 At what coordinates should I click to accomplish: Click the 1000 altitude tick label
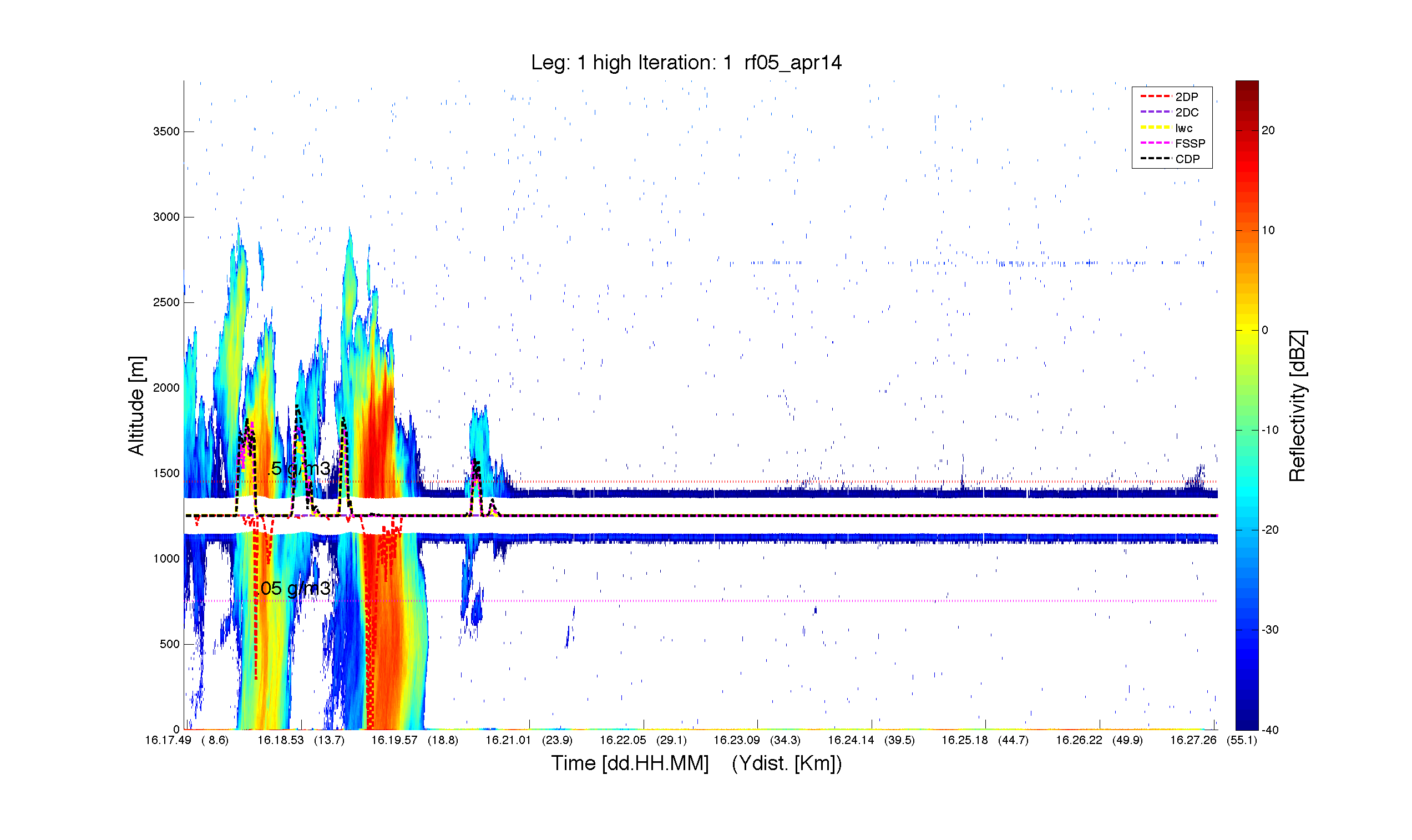[x=166, y=559]
